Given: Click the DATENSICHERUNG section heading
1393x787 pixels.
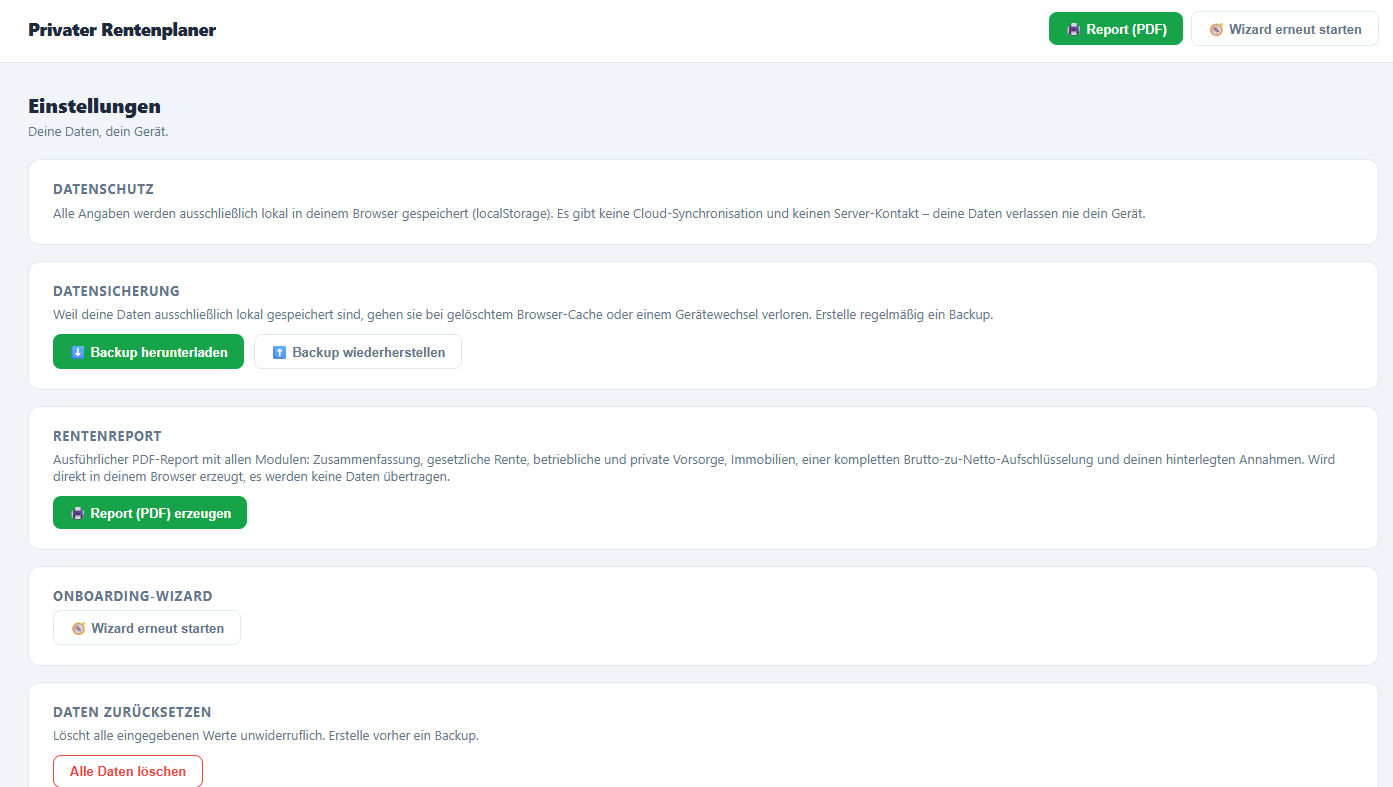Looking at the screenshot, I should (x=116, y=291).
